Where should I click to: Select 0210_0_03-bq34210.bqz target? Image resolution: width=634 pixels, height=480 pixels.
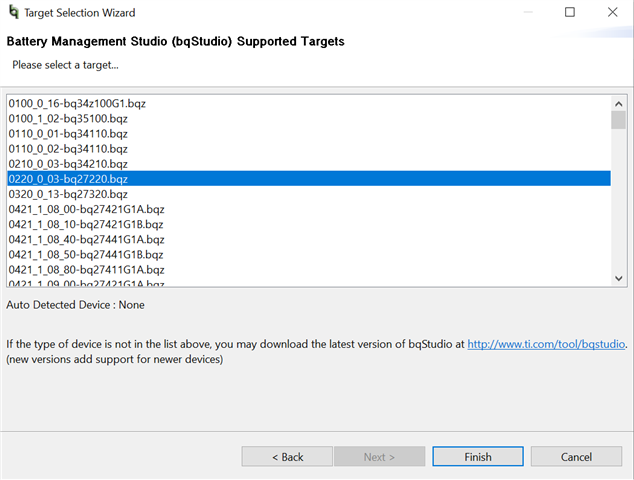68,163
